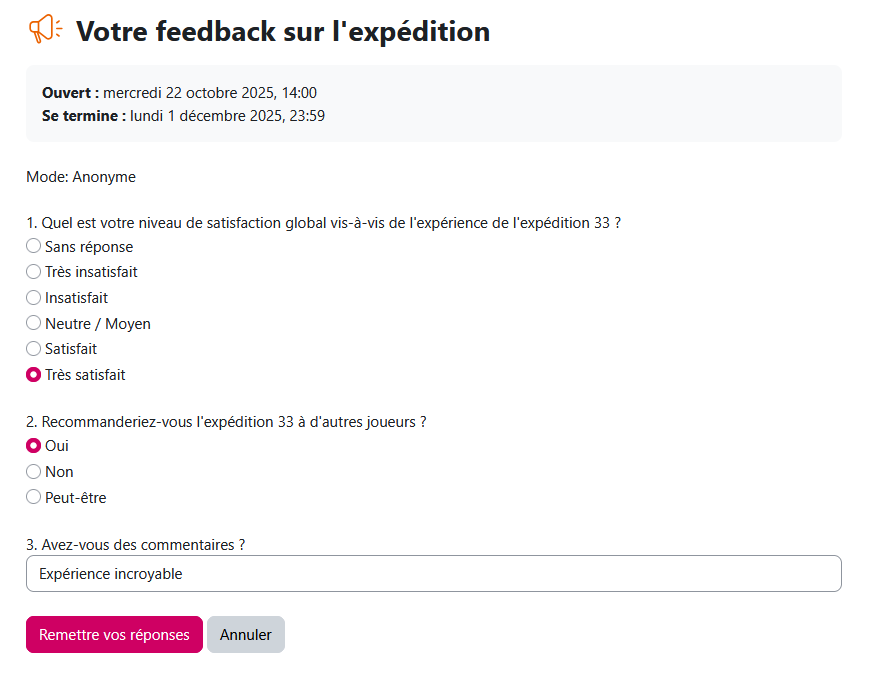Click question 1 satisfaction level text
Viewport: 870px width, 674px height.
coord(324,223)
